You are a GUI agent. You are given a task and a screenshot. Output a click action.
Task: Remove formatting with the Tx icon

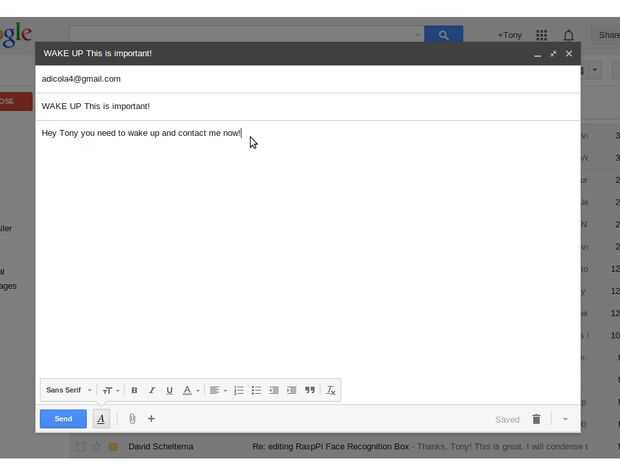point(331,390)
